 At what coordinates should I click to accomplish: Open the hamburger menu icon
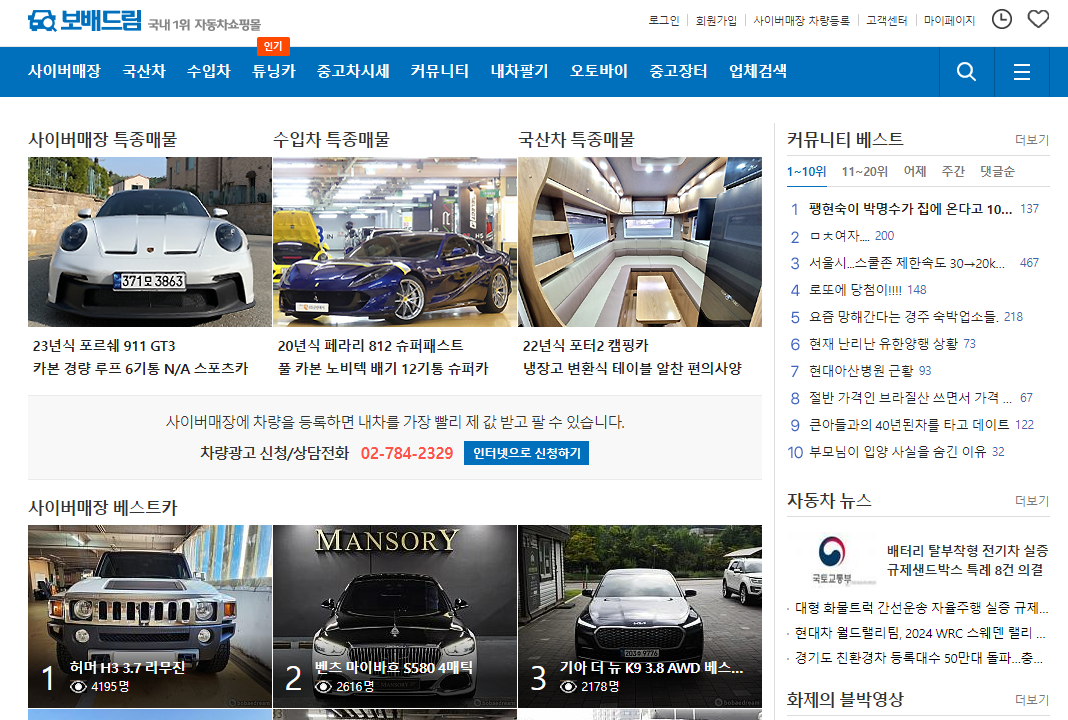[x=1020, y=71]
